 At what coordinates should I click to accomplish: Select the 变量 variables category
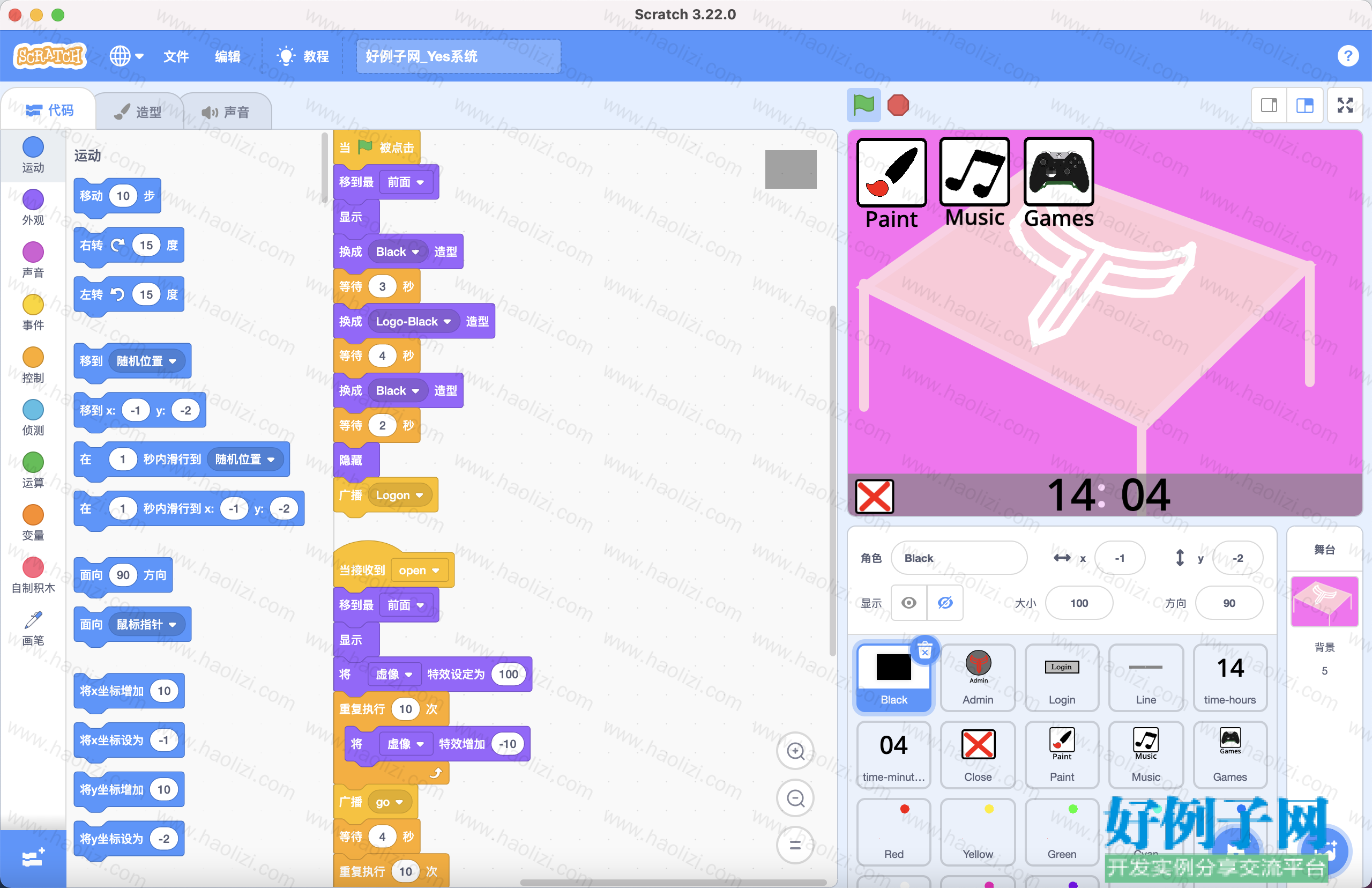point(33,522)
